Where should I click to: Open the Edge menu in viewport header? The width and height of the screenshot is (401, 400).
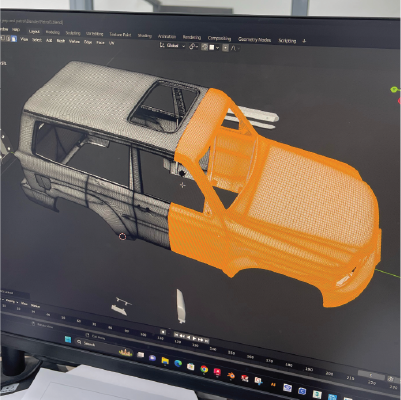(x=88, y=42)
